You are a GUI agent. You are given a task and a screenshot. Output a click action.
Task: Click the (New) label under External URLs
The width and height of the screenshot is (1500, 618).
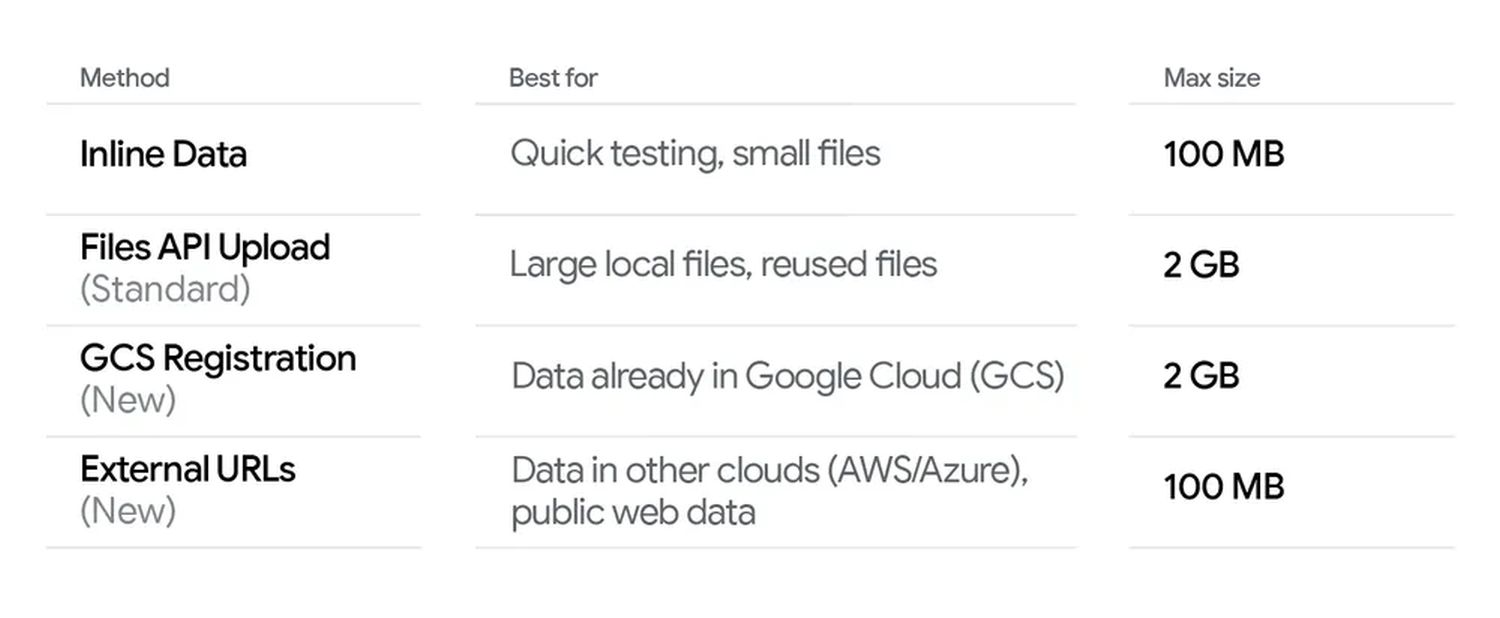128,511
